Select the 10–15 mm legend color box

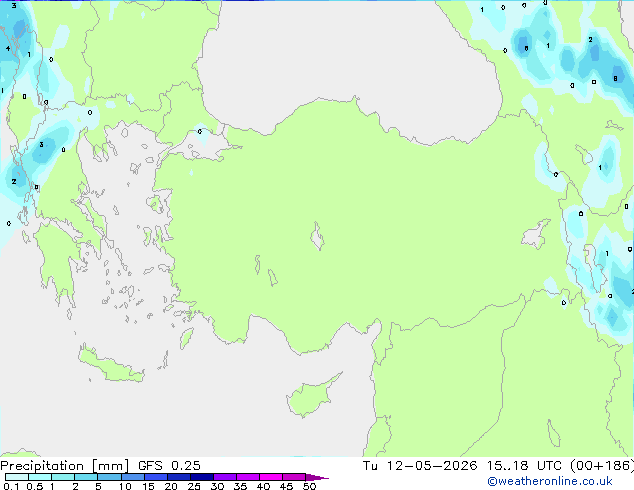click(x=133, y=477)
